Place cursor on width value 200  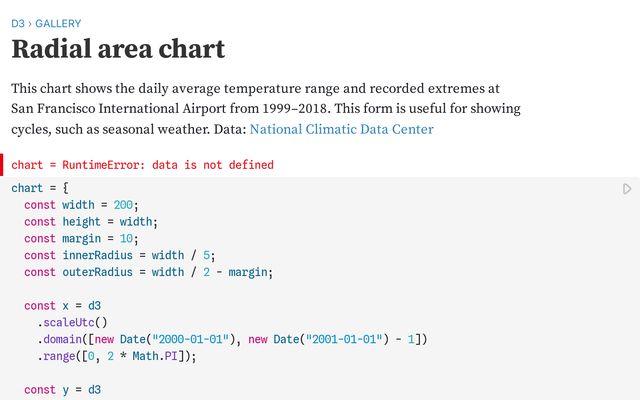pyautogui.click(x=123, y=205)
